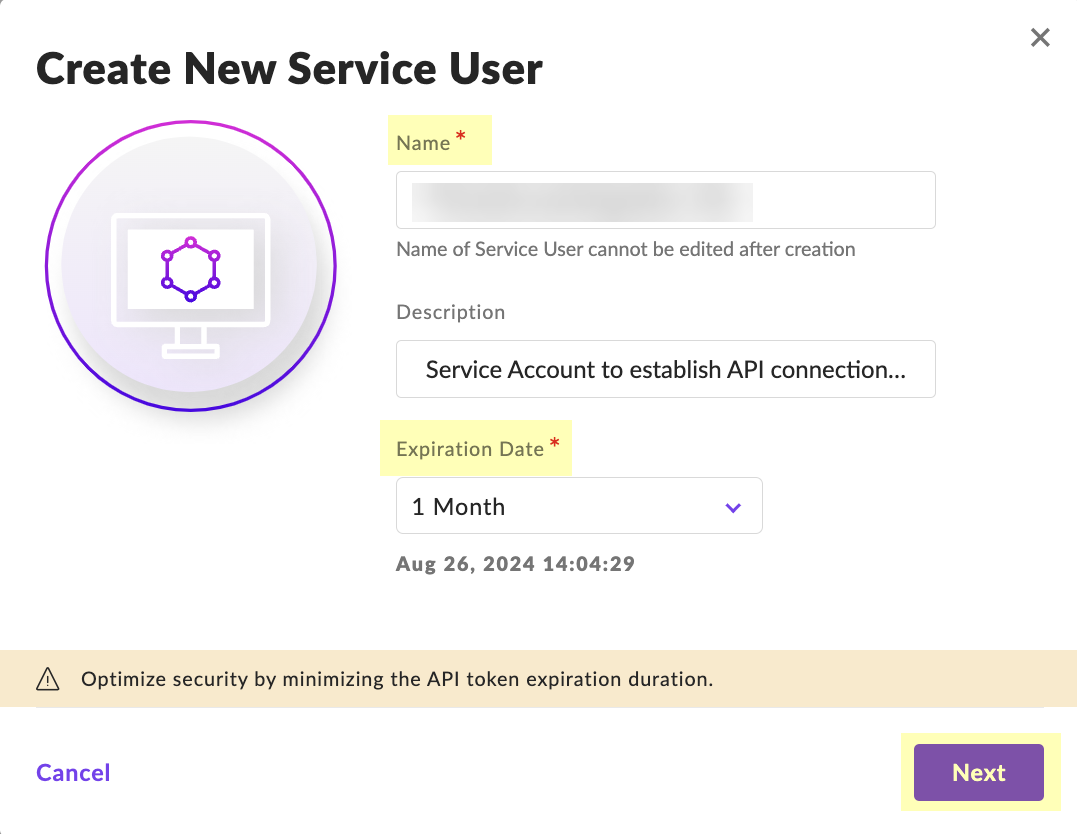The width and height of the screenshot is (1077, 834).
Task: Click the Create New Service User heading
Action: (289, 69)
